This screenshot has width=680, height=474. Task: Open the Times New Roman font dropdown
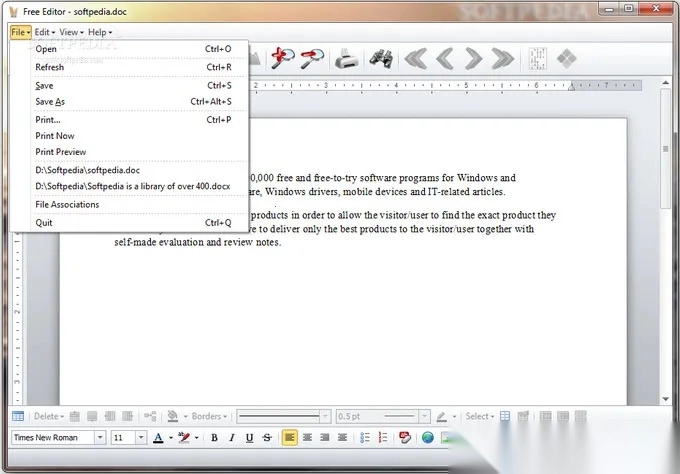tap(99, 437)
